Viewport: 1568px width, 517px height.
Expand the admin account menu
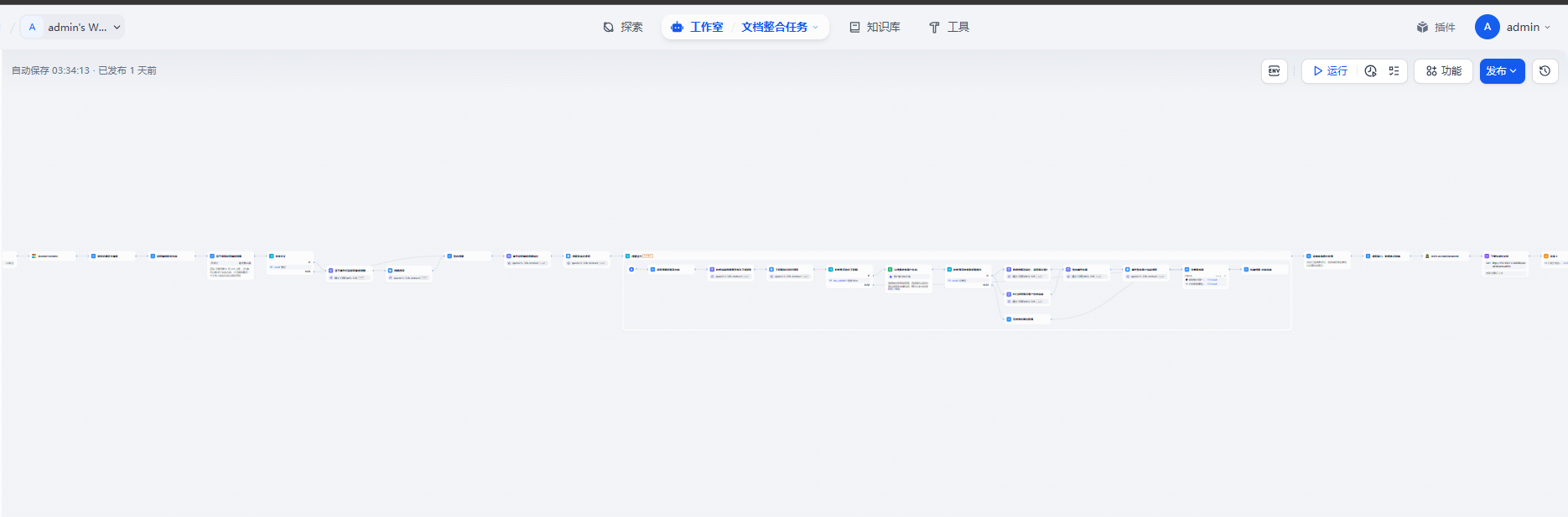(1529, 27)
